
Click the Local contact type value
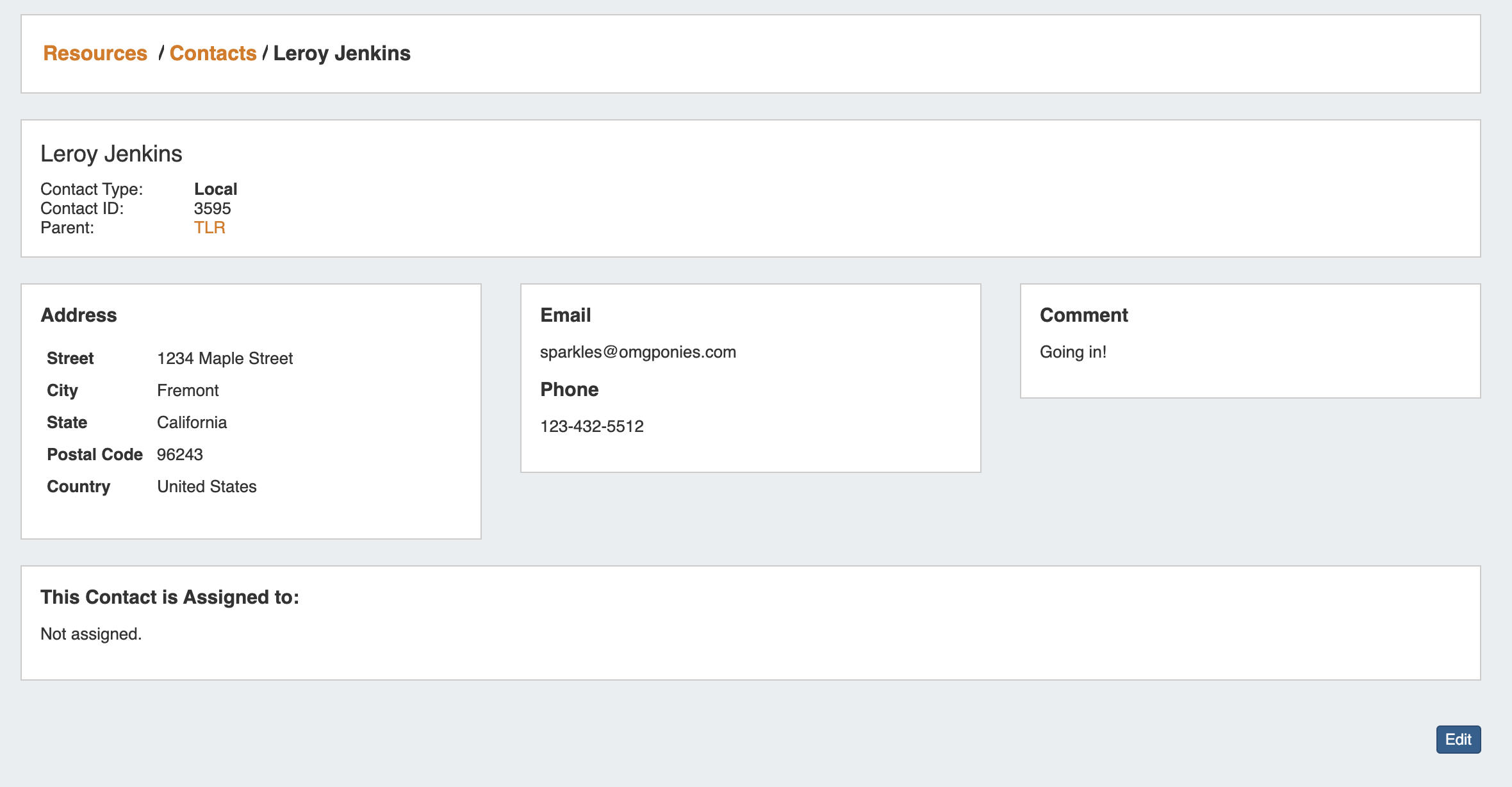coord(215,189)
